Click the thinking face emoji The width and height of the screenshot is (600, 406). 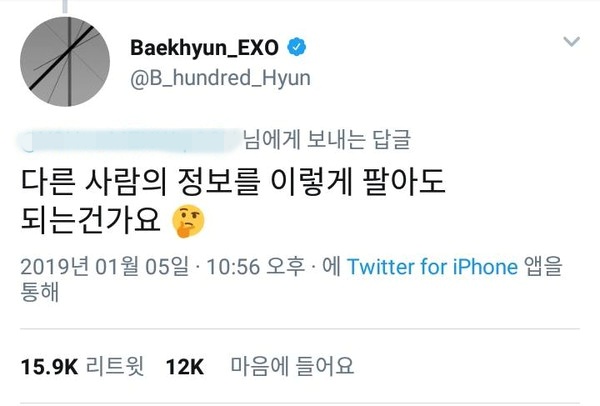(188, 222)
